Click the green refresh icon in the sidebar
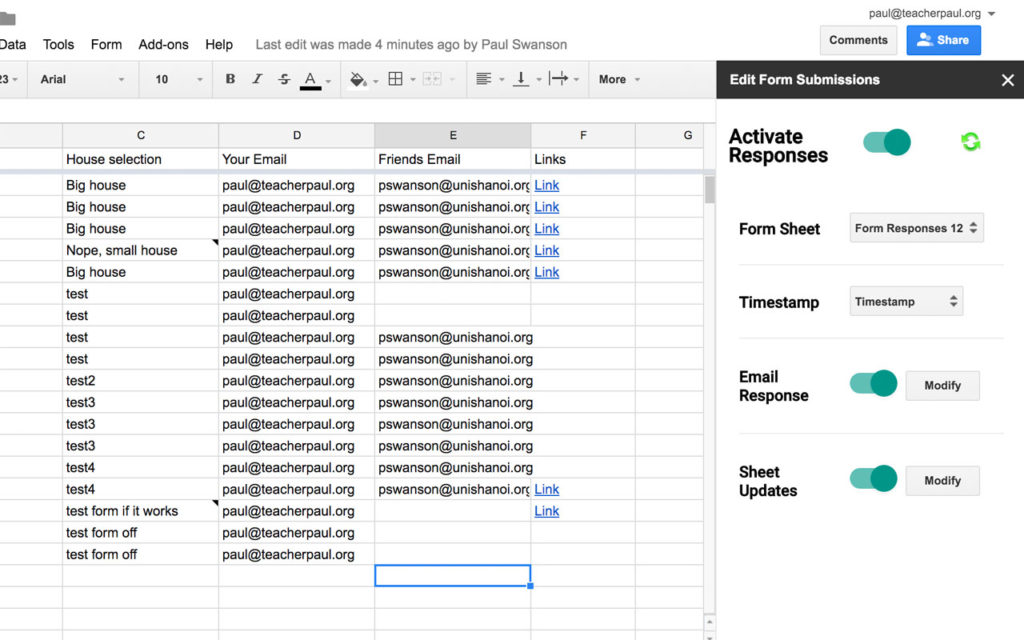Viewport: 1024px width, 640px height. click(970, 142)
